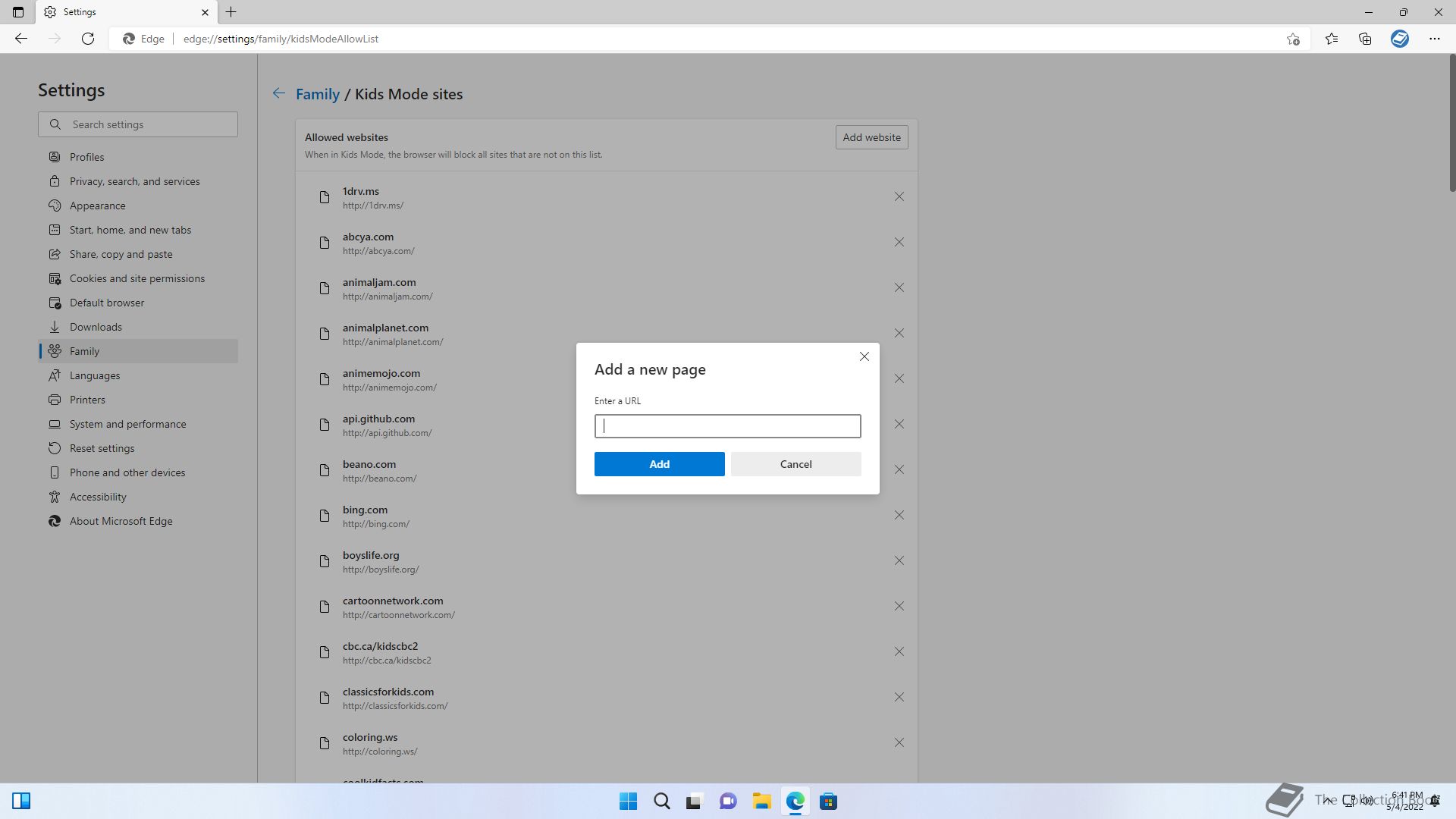Open System and performance settings

[138, 424]
